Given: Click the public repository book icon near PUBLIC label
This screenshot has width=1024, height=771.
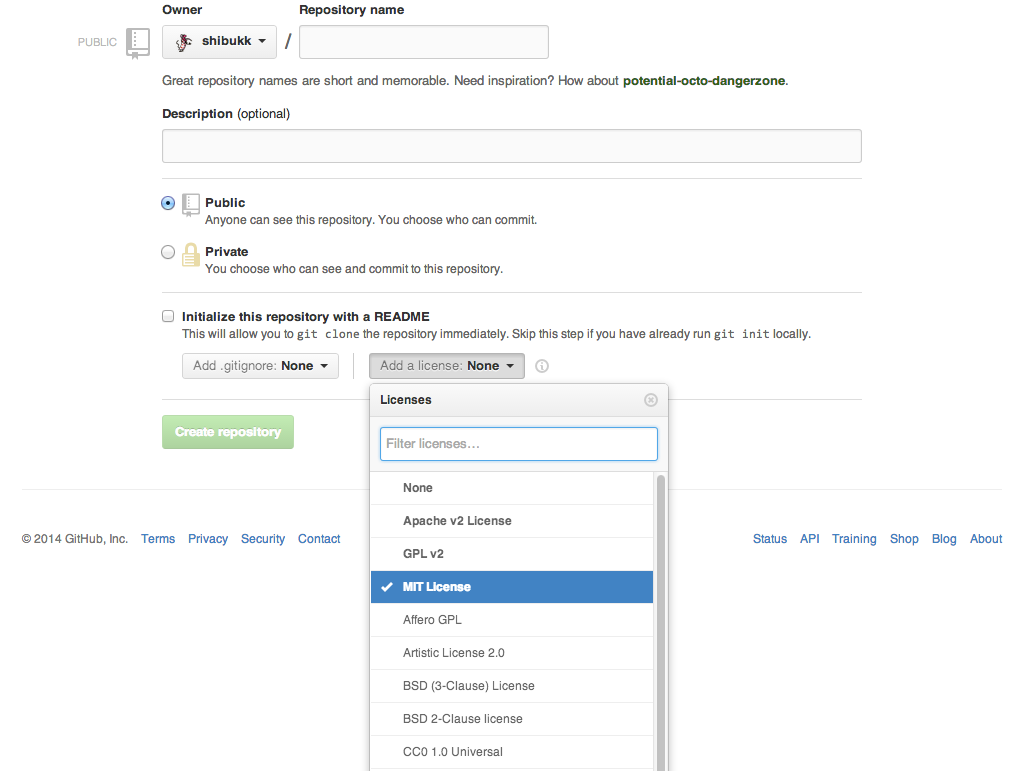Looking at the screenshot, I should [138, 43].
